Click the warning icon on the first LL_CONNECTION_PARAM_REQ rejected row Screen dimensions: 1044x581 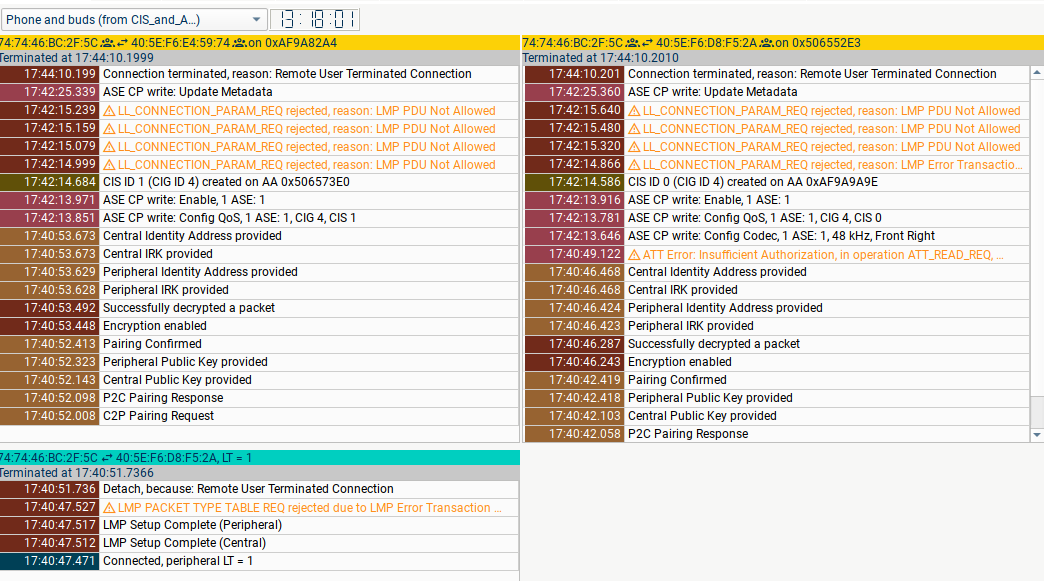click(111, 110)
